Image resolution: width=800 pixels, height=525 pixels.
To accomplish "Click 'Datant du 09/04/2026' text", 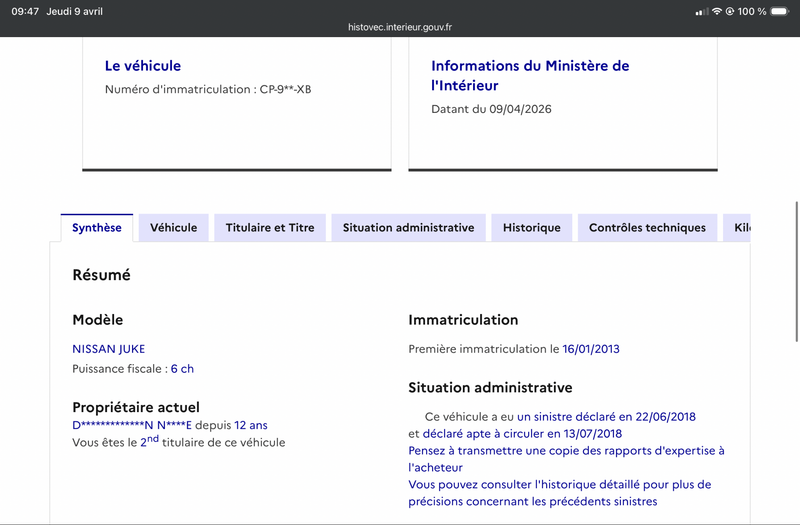I will tap(491, 109).
